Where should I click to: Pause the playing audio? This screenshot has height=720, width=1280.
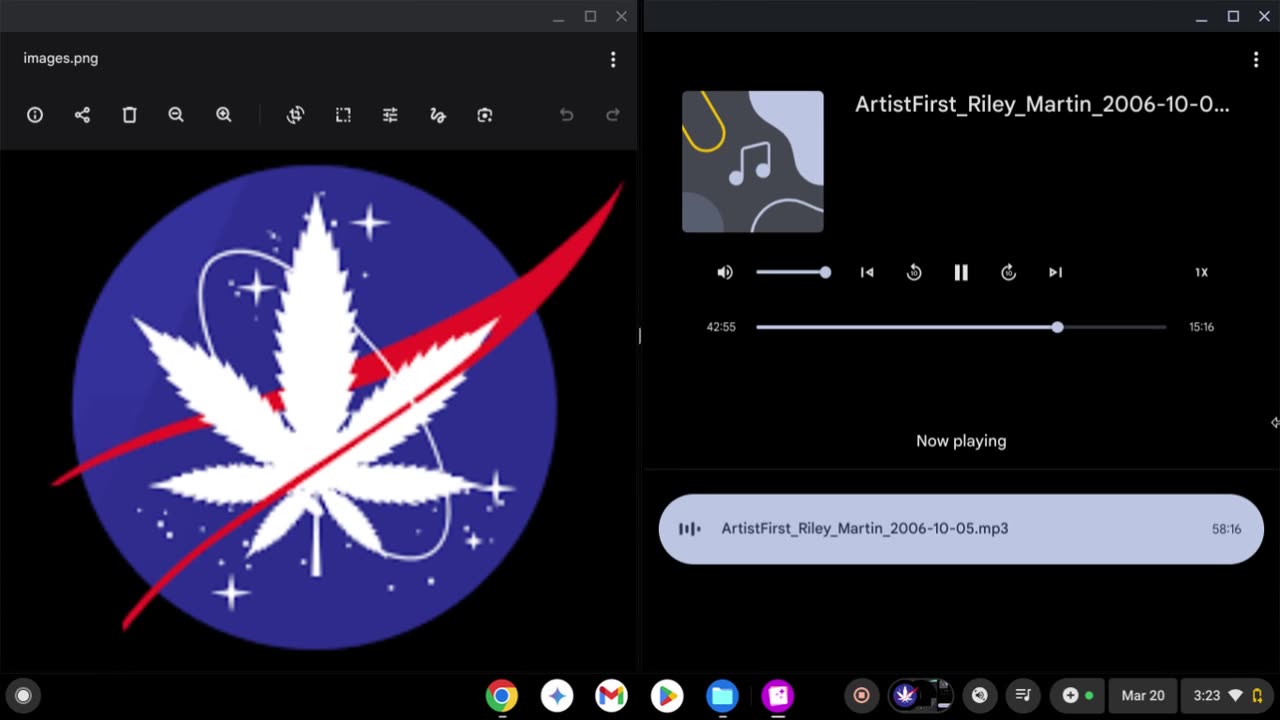961,272
